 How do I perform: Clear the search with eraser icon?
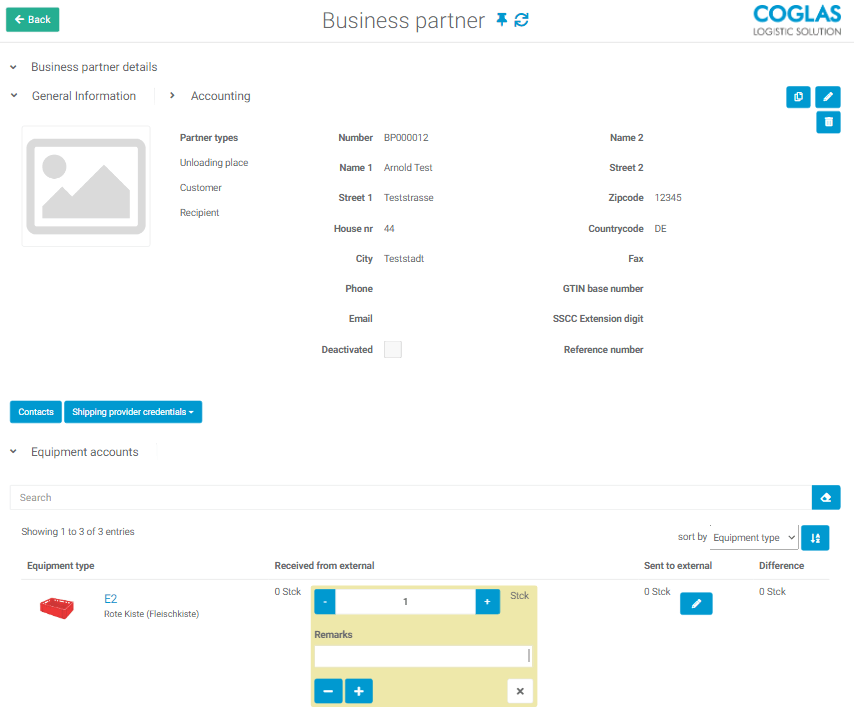coord(826,497)
